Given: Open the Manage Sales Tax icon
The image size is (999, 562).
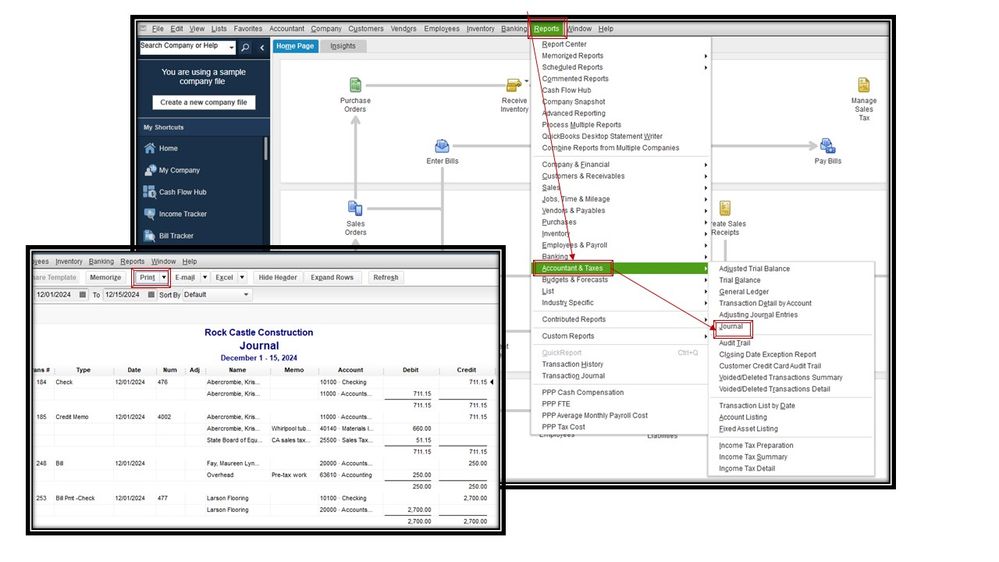Looking at the screenshot, I should tap(863, 85).
